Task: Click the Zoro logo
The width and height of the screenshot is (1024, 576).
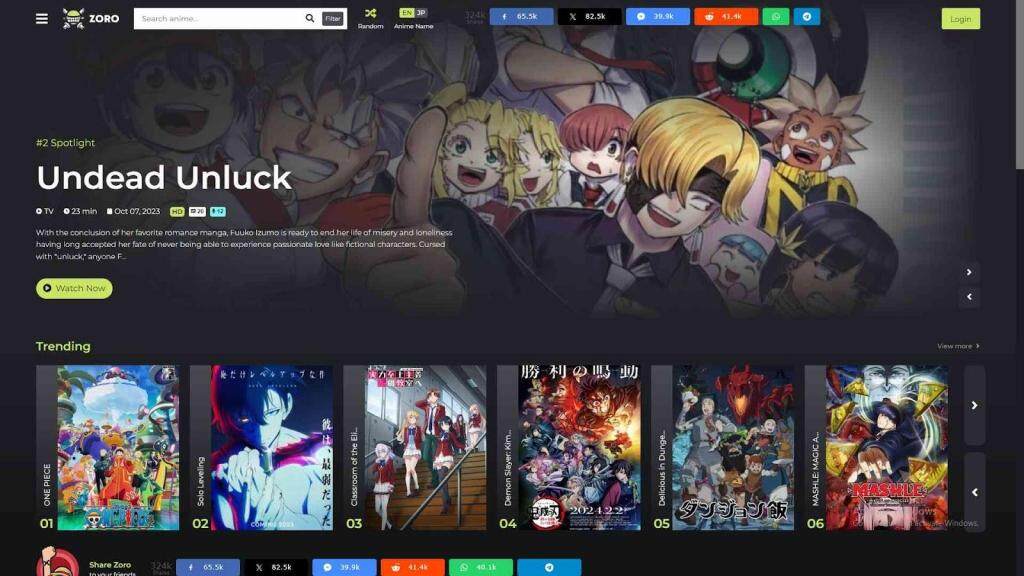Action: 91,18
